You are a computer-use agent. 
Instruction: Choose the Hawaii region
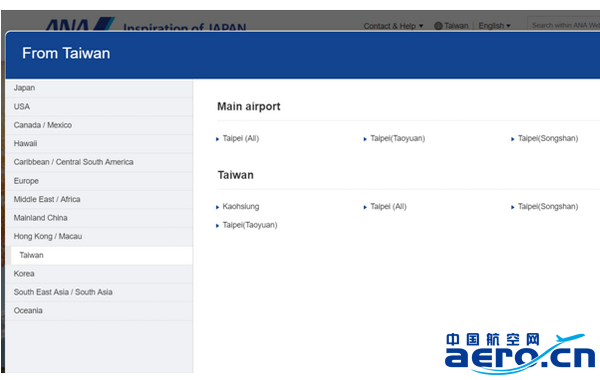99,144
